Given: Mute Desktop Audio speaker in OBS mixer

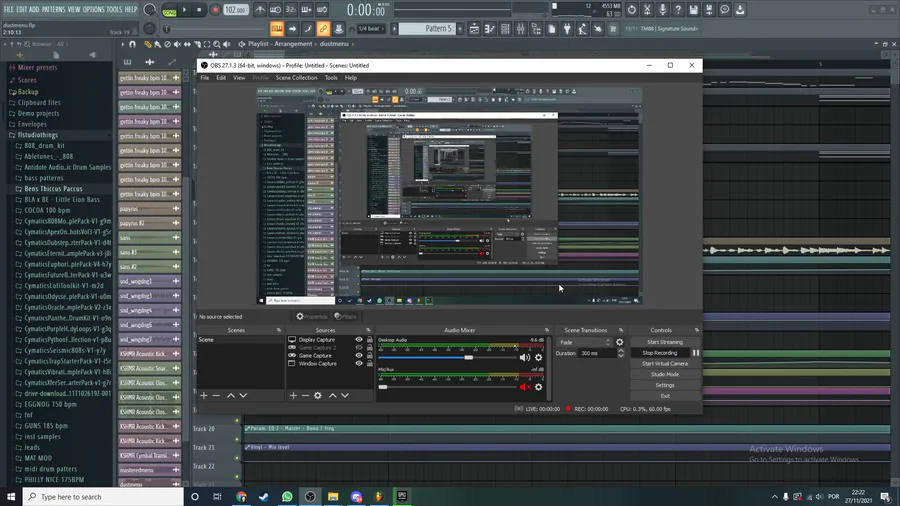Looking at the screenshot, I should (x=525, y=357).
